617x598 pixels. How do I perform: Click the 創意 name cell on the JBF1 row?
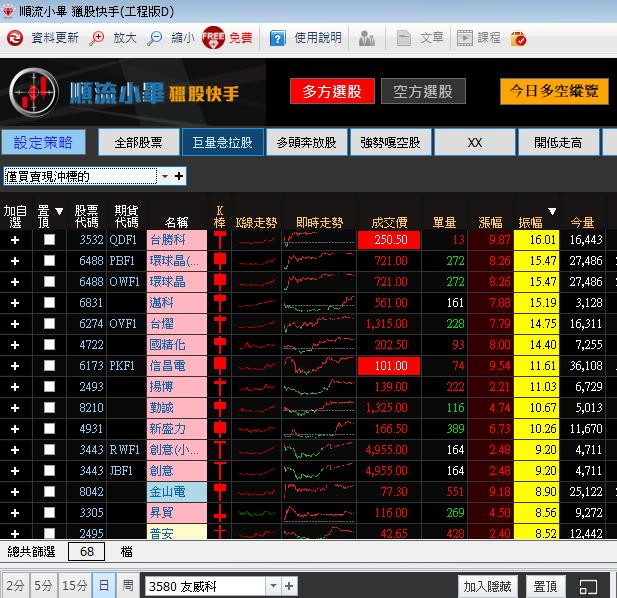pyautogui.click(x=177, y=471)
